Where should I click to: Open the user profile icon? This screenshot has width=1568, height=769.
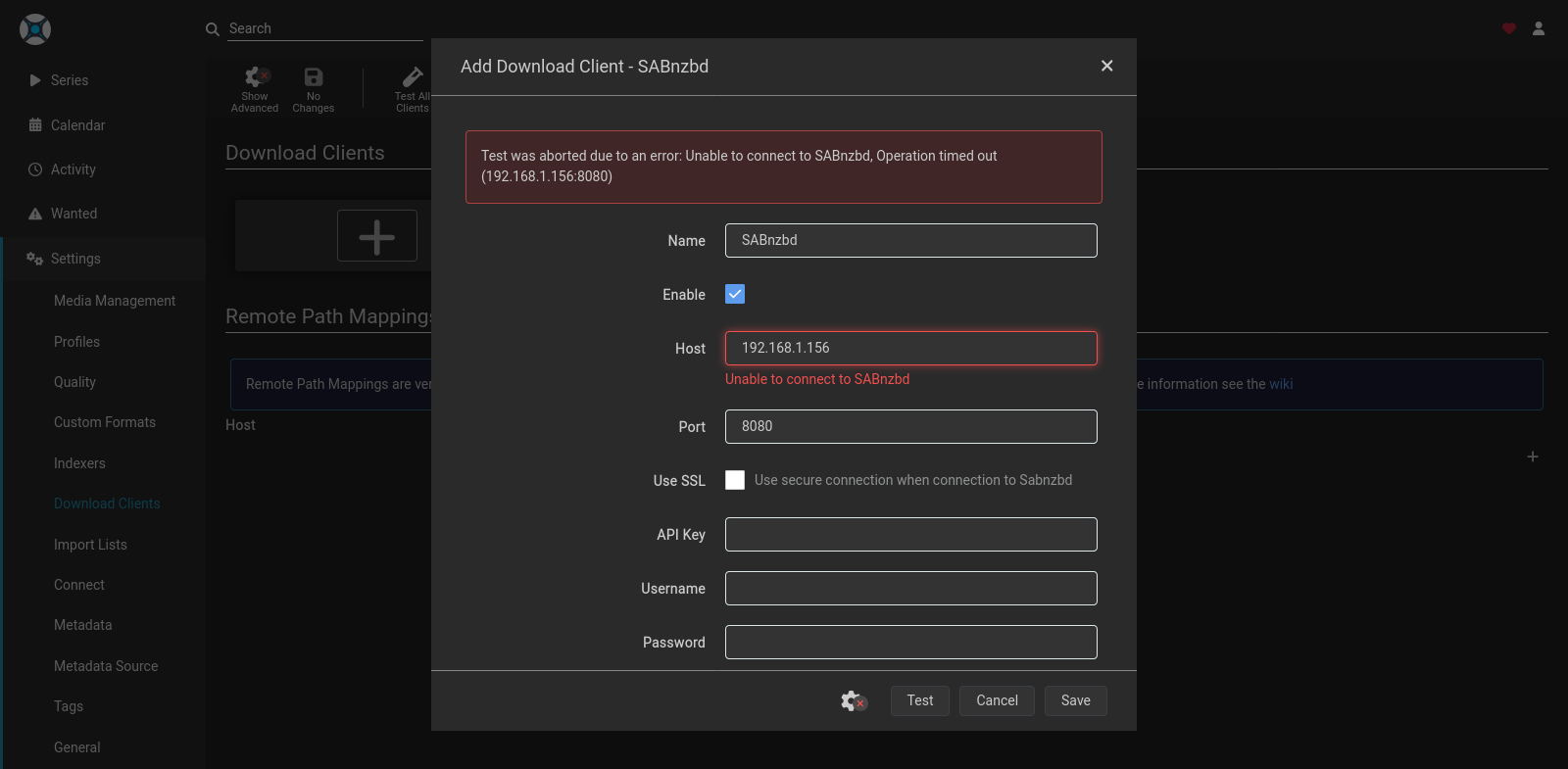(x=1539, y=28)
